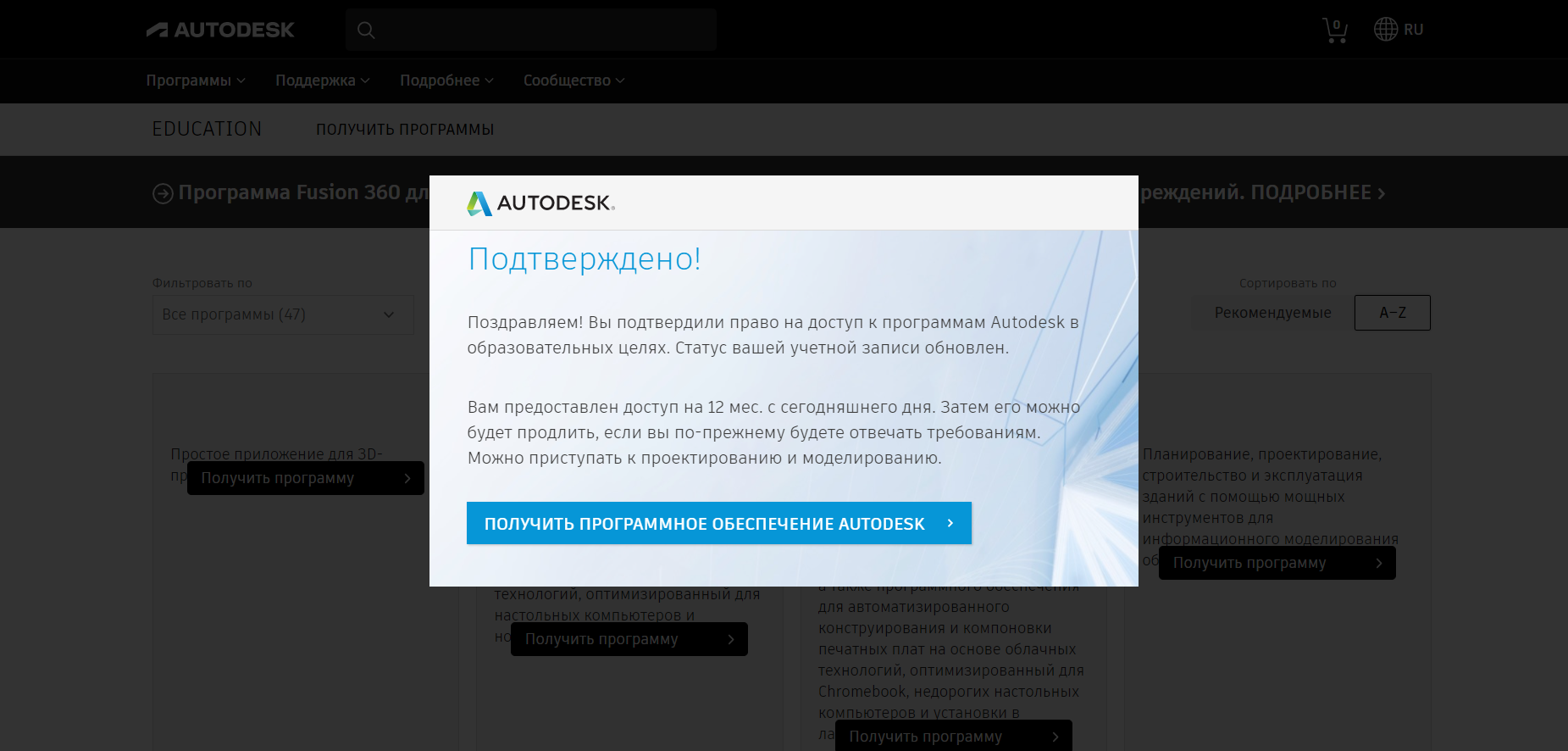Viewport: 1568px width, 751px height.
Task: Click the search magnifier icon
Action: [366, 31]
